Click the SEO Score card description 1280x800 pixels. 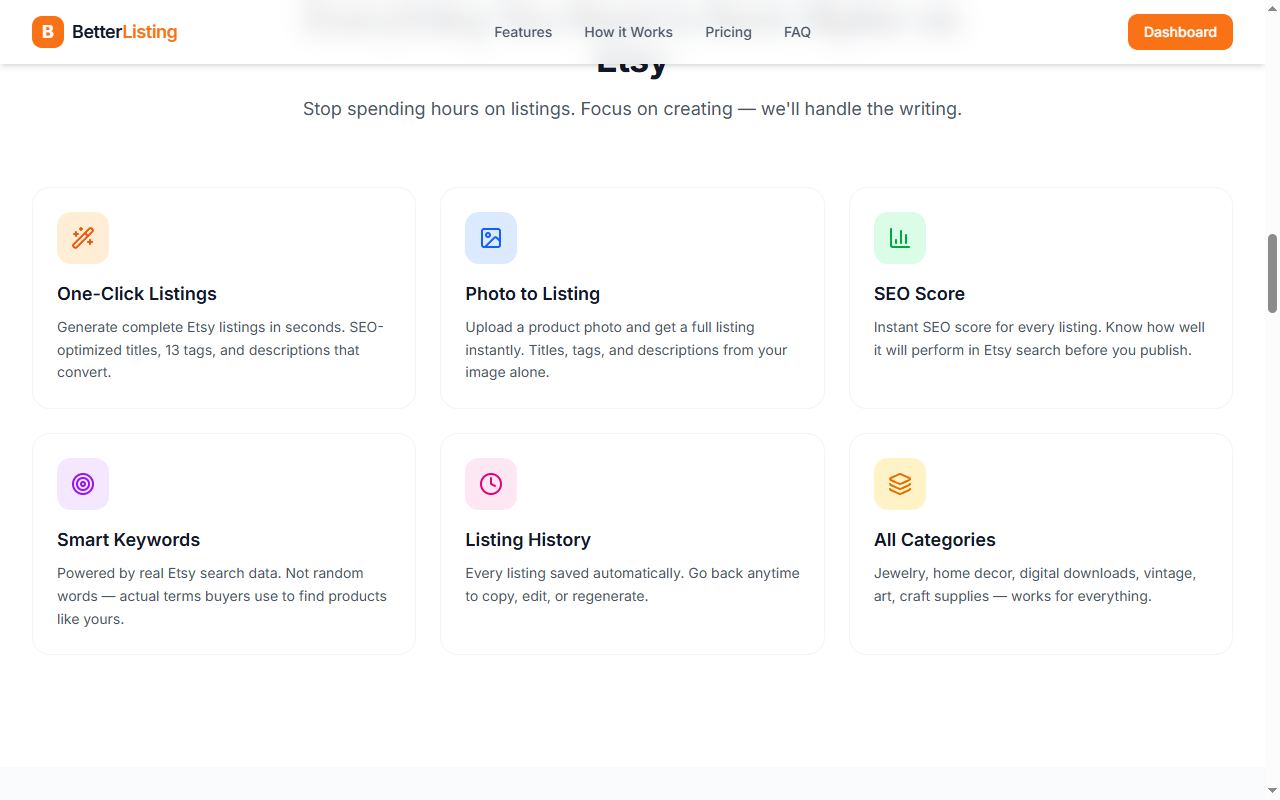[x=1040, y=338]
